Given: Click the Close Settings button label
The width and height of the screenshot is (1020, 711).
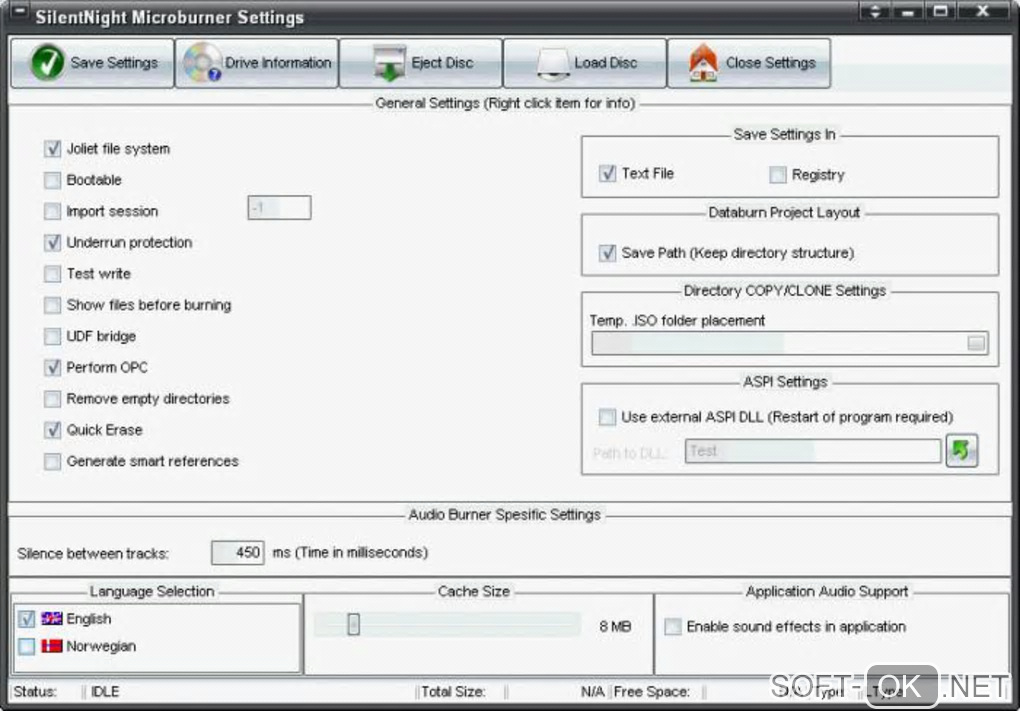Looking at the screenshot, I should point(770,62).
